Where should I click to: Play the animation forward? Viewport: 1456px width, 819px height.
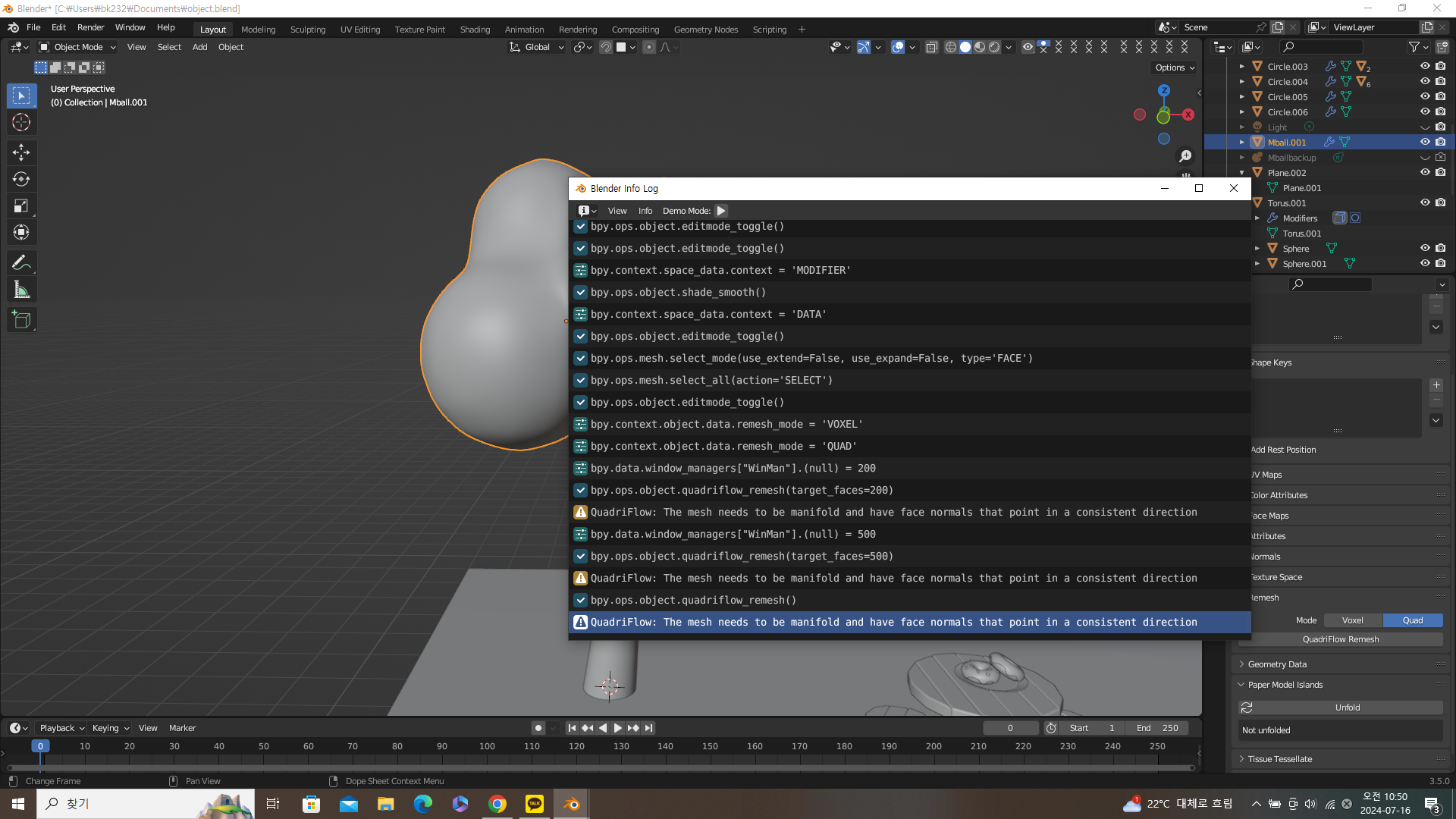[x=618, y=728]
